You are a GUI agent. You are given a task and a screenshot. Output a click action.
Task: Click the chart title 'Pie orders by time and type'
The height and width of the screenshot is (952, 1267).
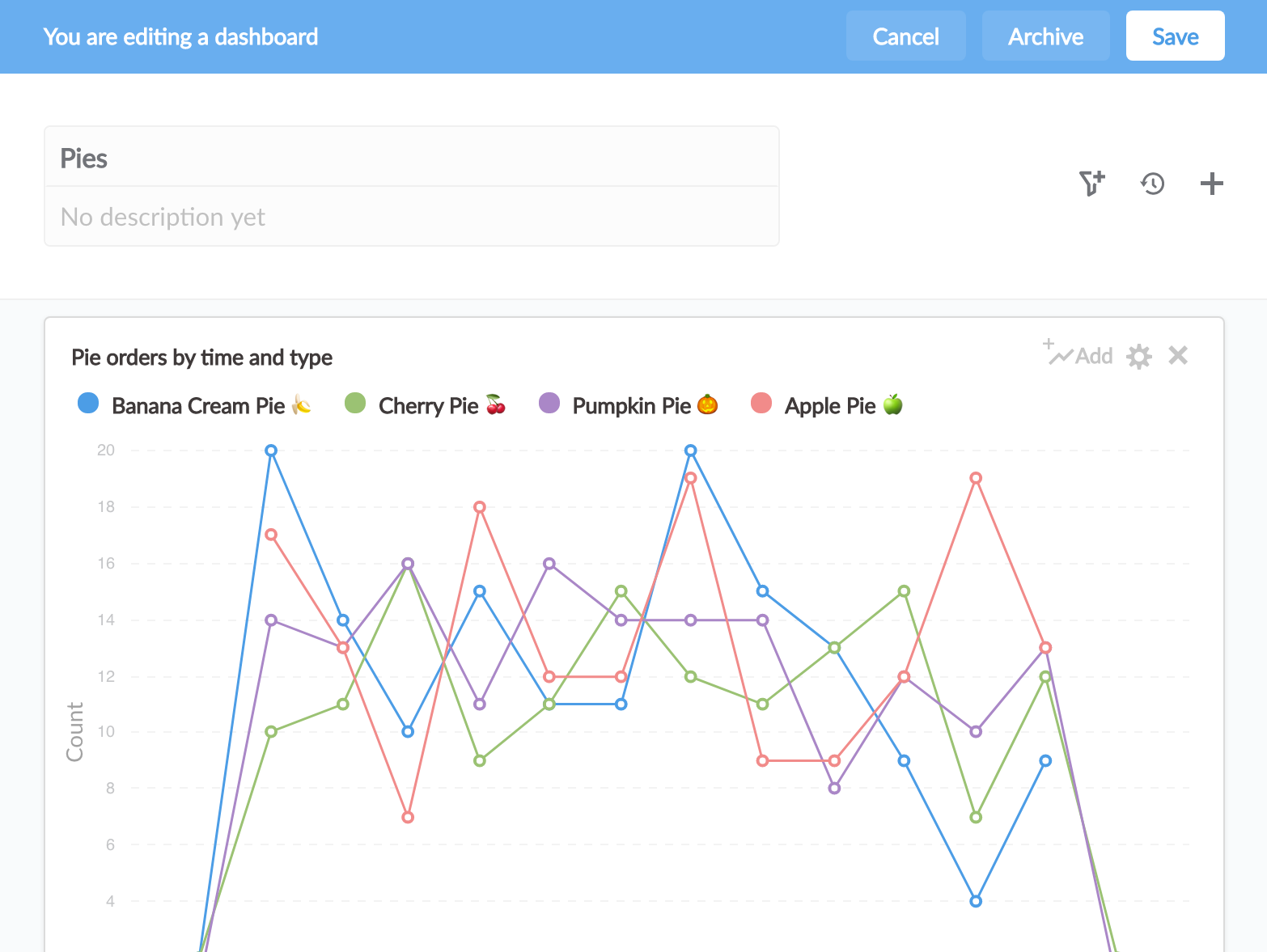coord(201,357)
